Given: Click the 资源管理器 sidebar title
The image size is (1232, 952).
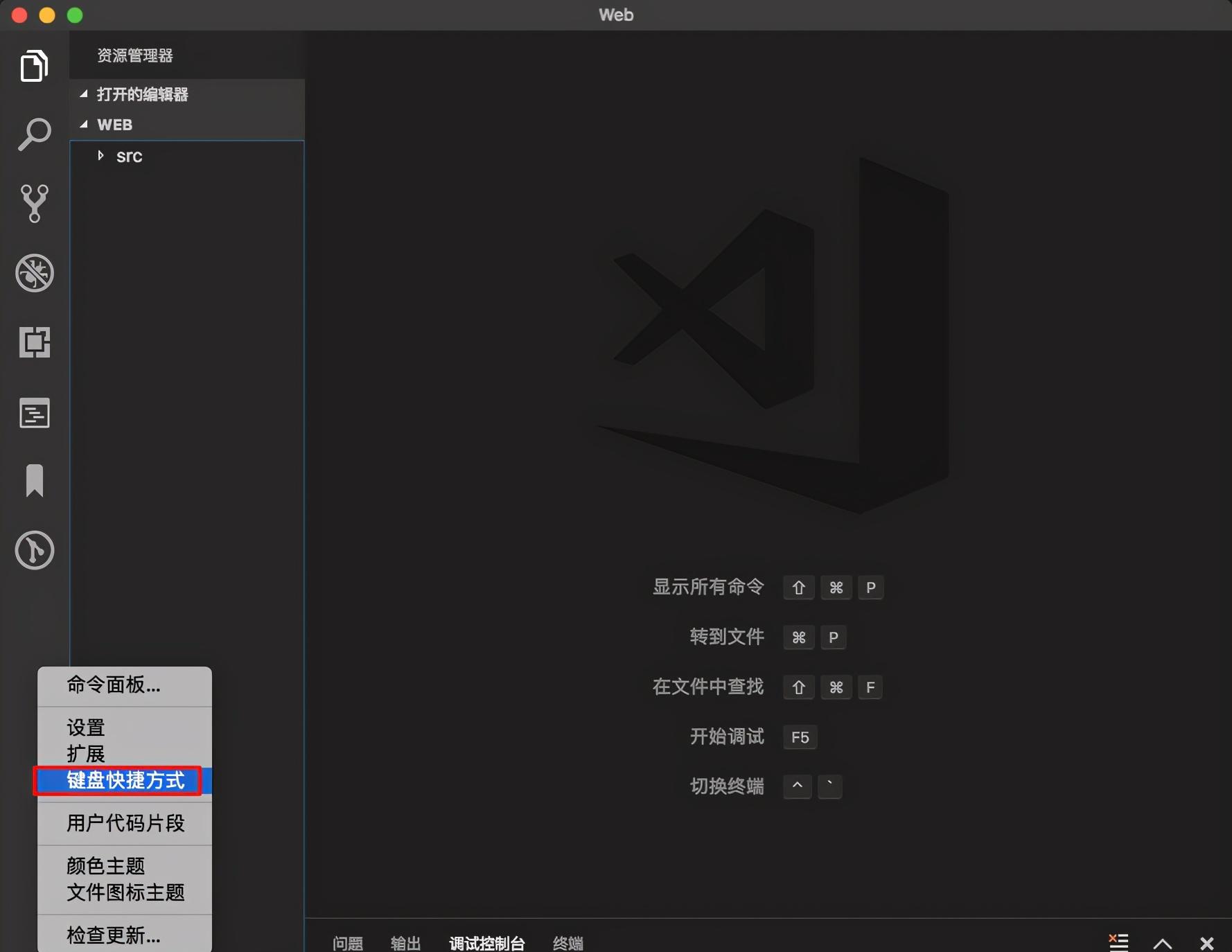Looking at the screenshot, I should [x=135, y=55].
